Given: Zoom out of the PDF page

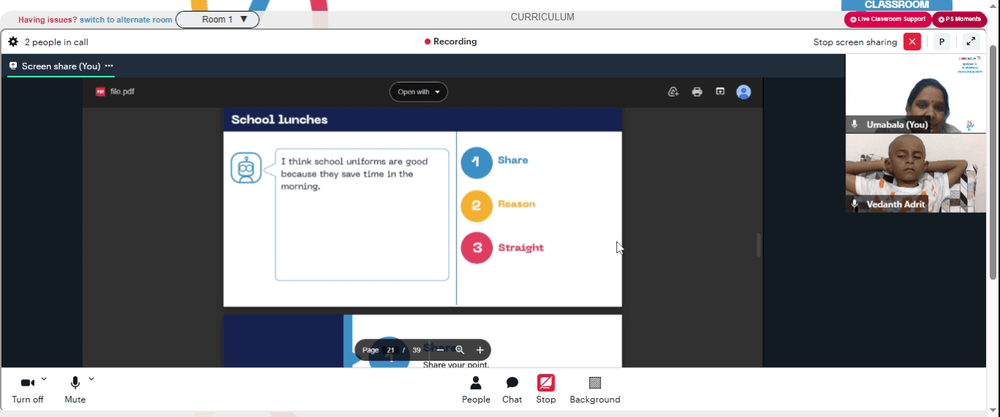Looking at the screenshot, I should (440, 350).
